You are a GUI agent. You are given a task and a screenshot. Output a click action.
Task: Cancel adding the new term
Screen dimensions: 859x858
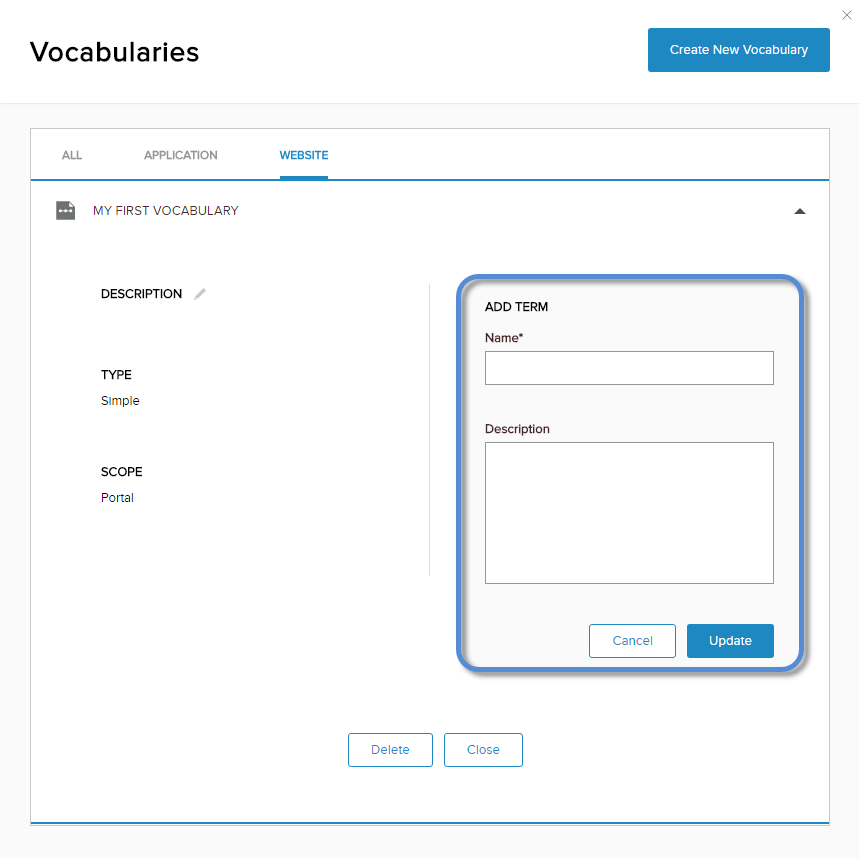pyautogui.click(x=632, y=640)
